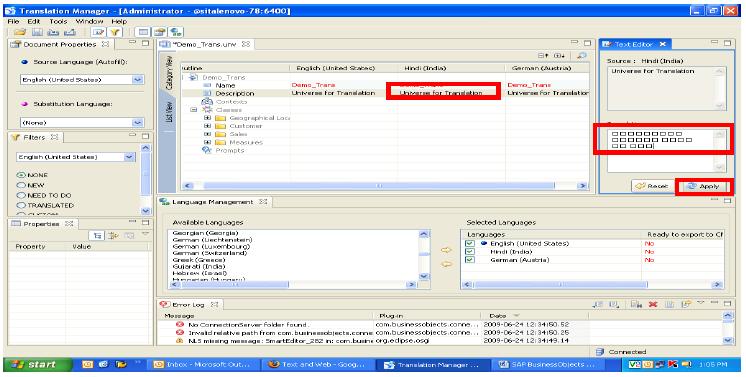
Task: Click the open folder toolbar icon
Action: tap(20, 32)
